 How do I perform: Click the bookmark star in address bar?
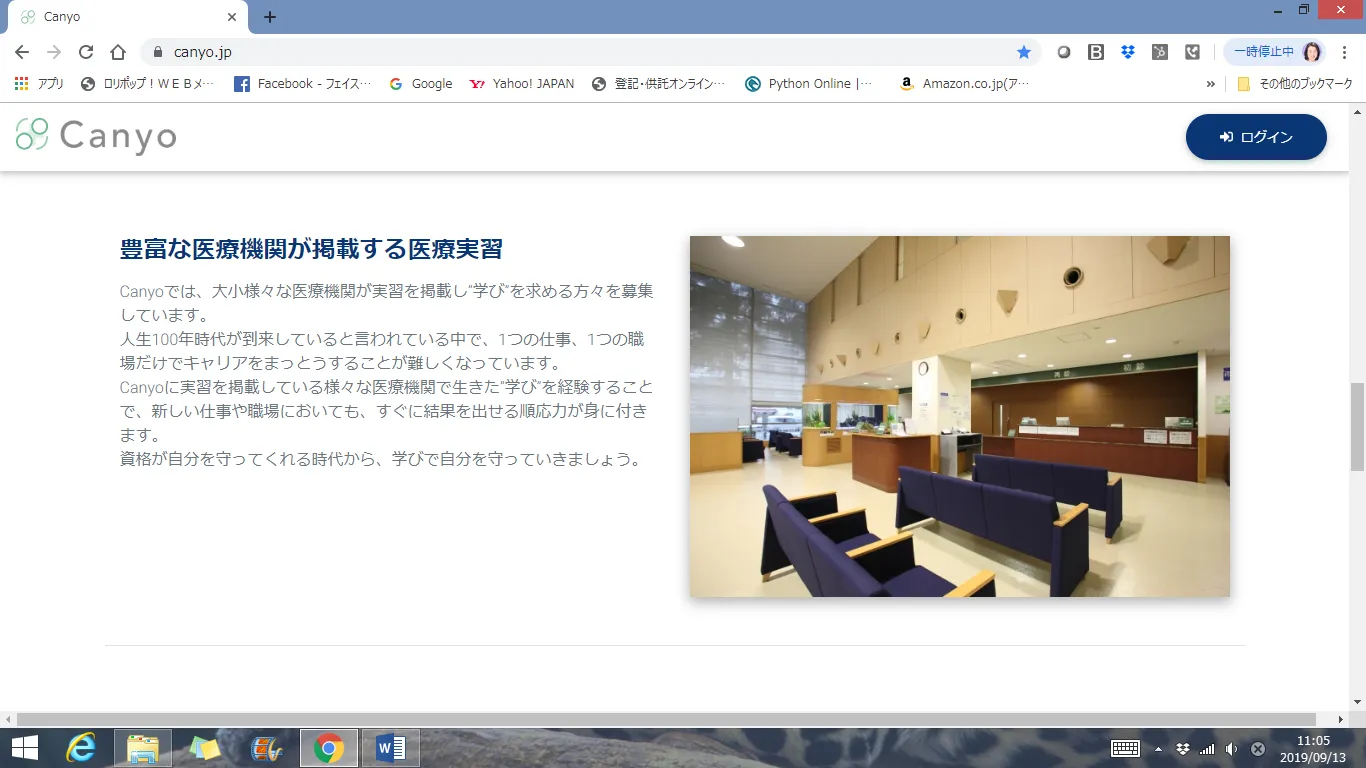[x=1023, y=52]
